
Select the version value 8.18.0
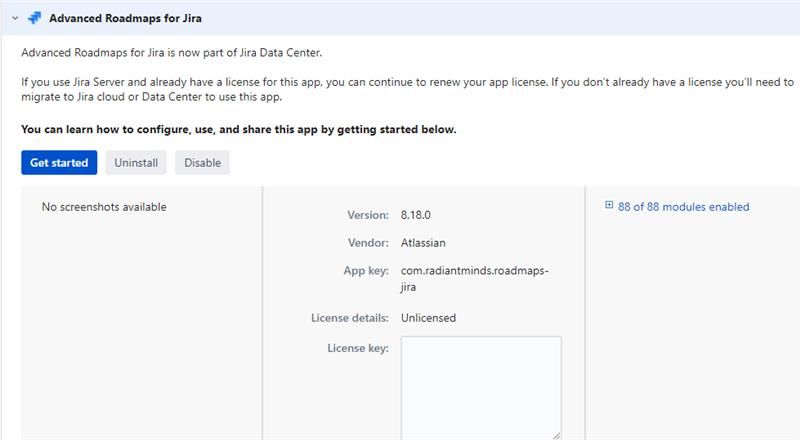pyautogui.click(x=415, y=215)
